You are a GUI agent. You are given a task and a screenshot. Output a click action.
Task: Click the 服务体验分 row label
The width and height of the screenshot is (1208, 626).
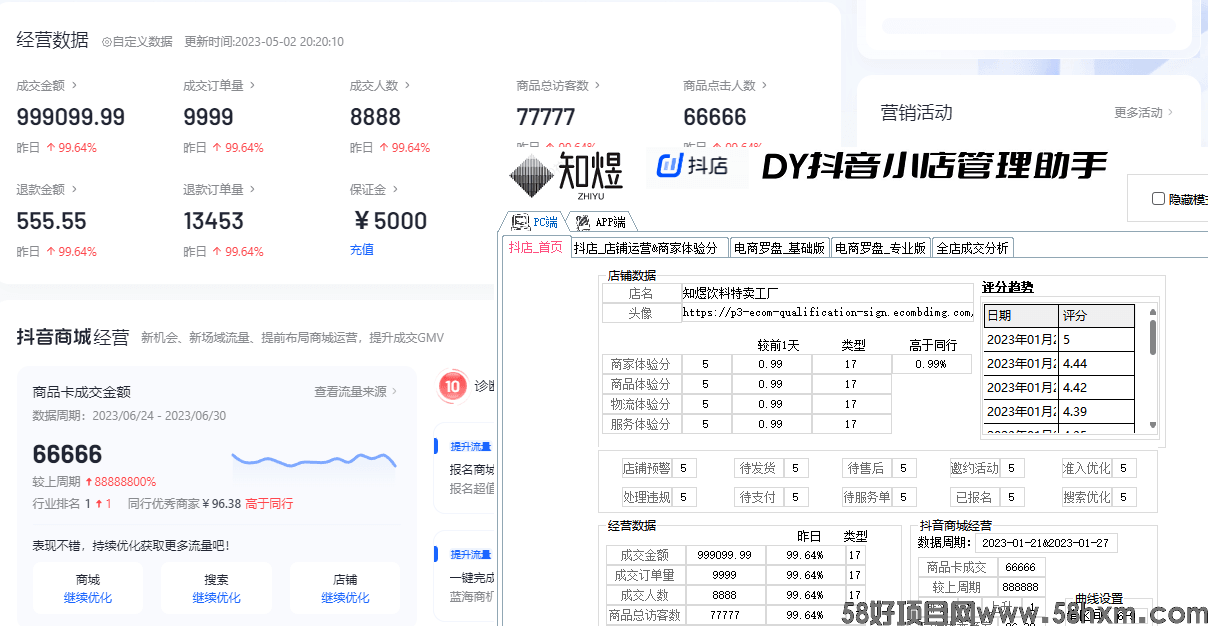pos(641,424)
